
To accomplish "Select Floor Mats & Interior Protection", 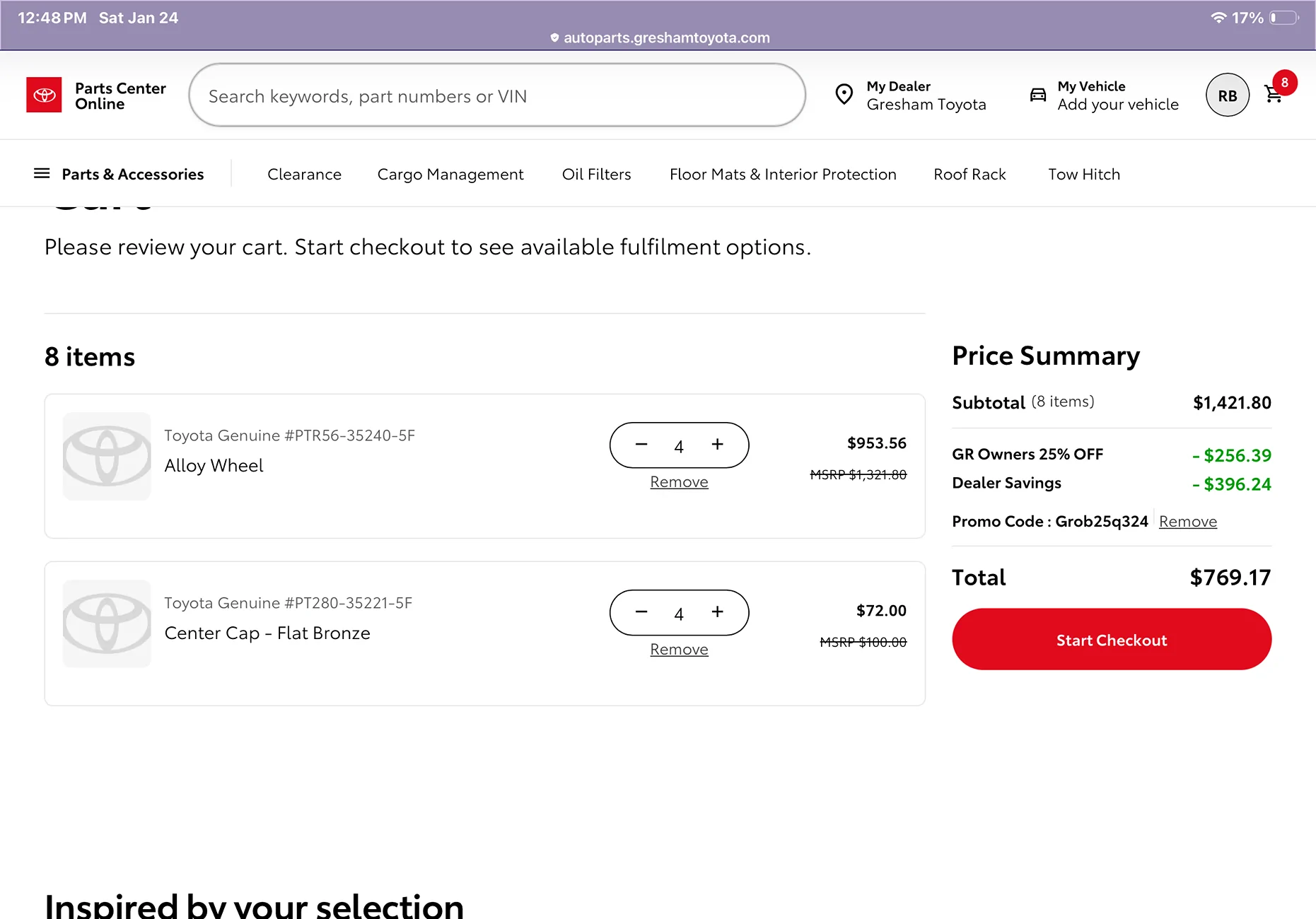I will tap(783, 175).
